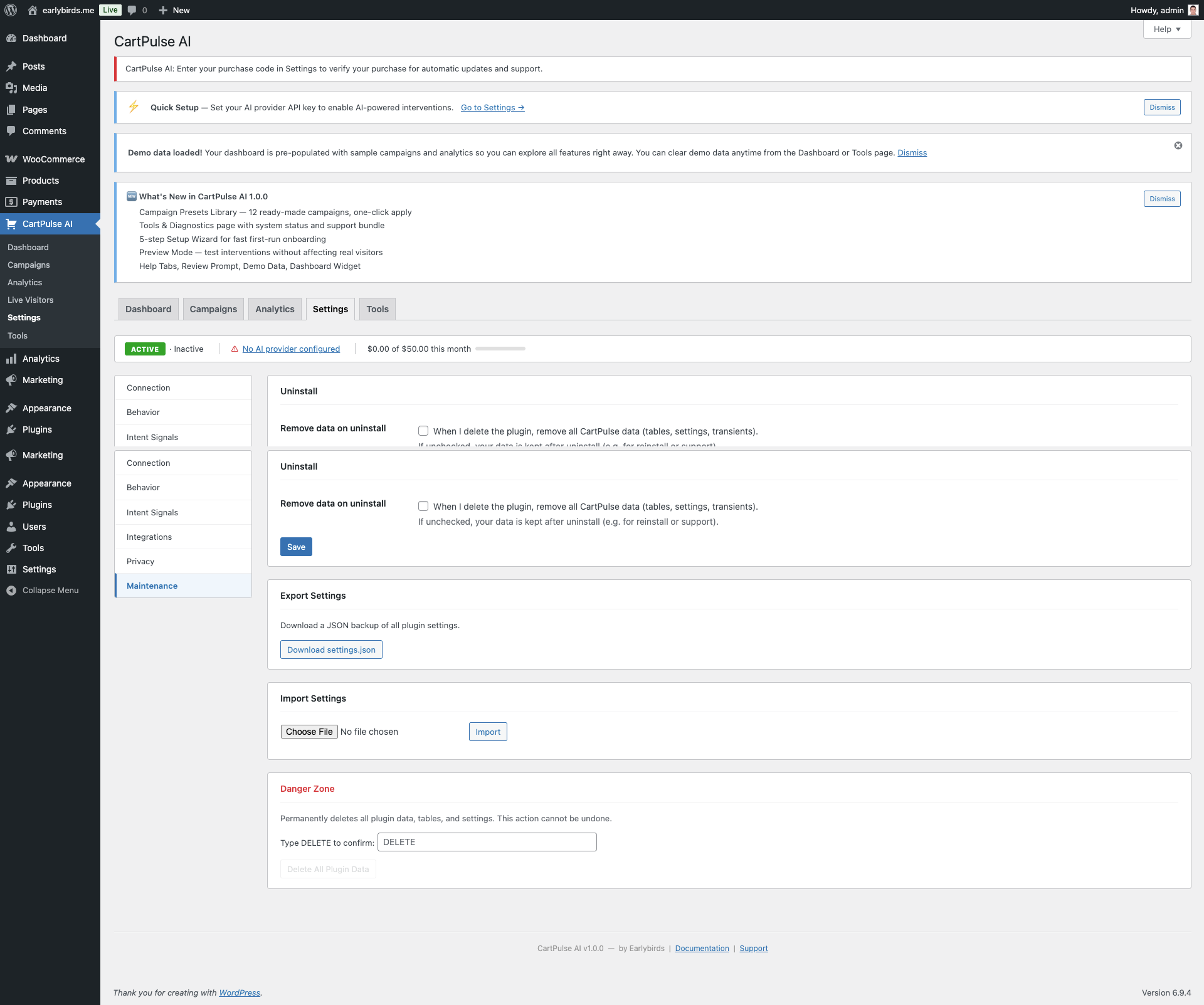Click the admin avatar in top bar

coord(1193,10)
